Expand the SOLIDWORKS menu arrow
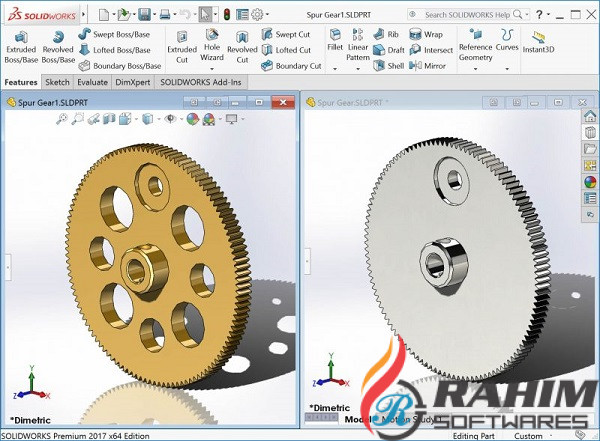 pos(83,15)
